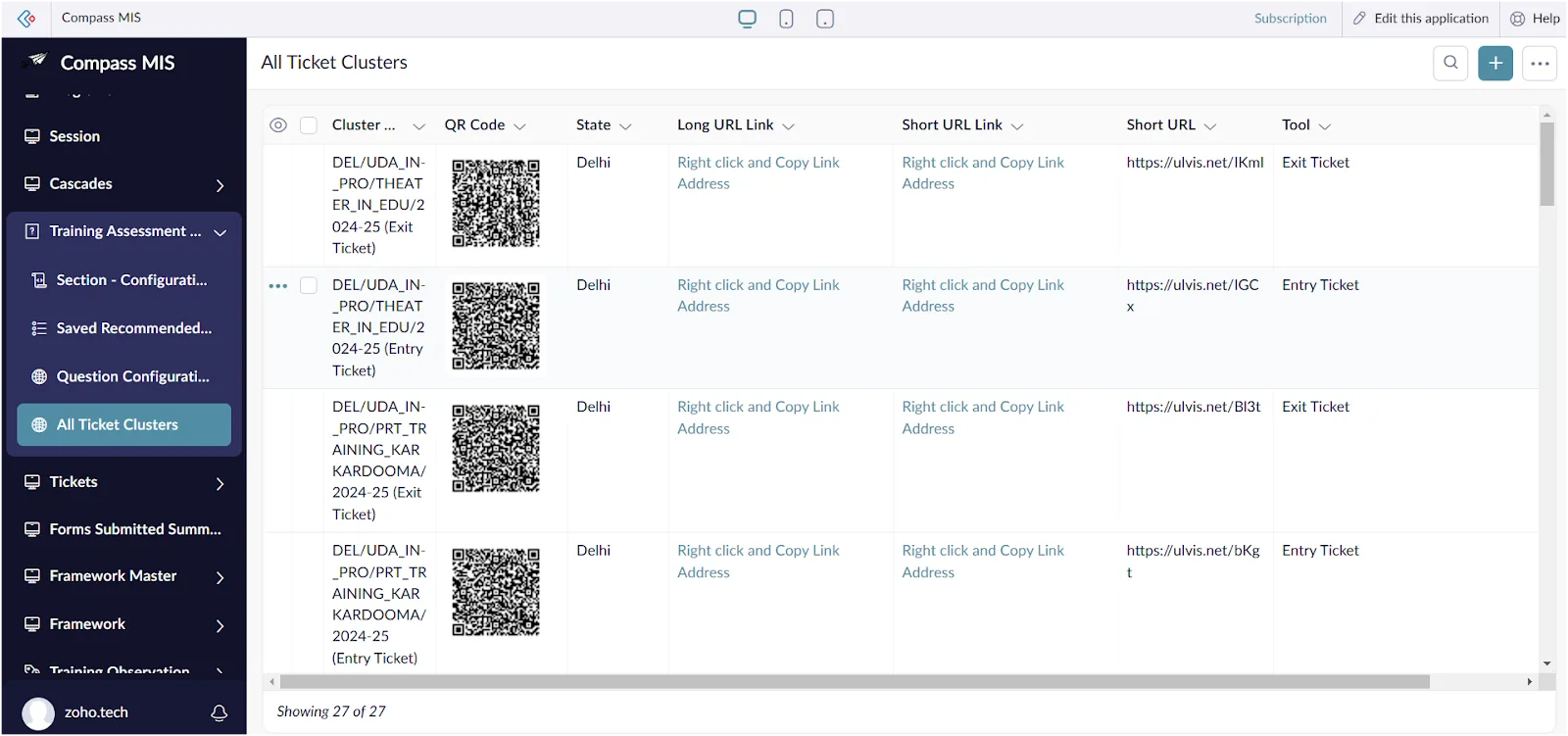Click Short URL Link copy link for ulvis.net/Bl3t row

coord(983,417)
